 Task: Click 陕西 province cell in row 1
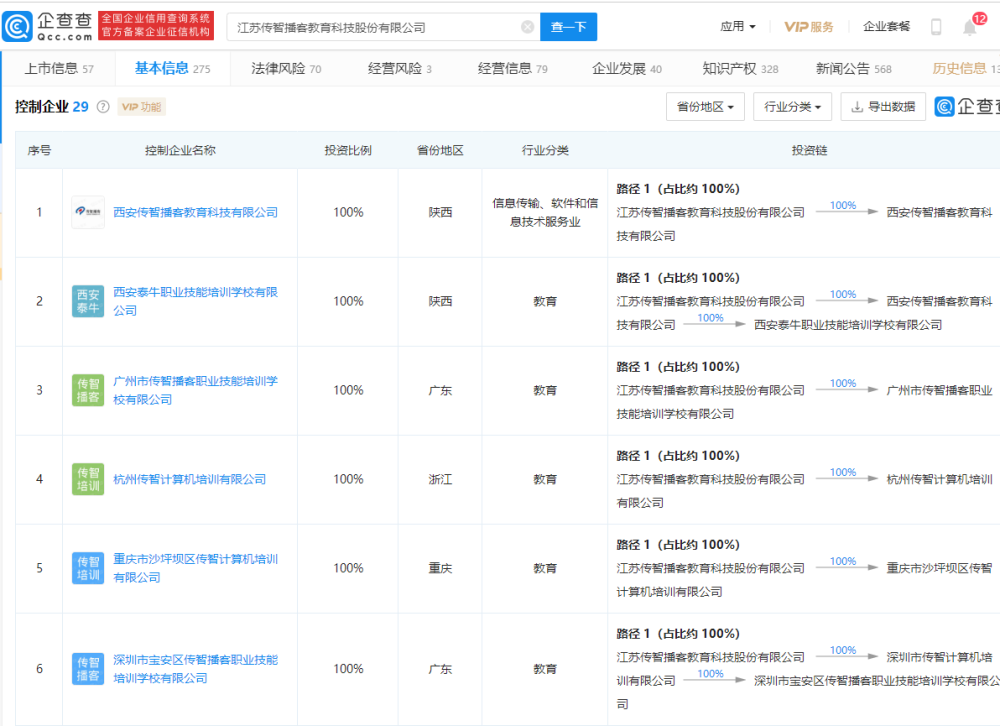(440, 212)
